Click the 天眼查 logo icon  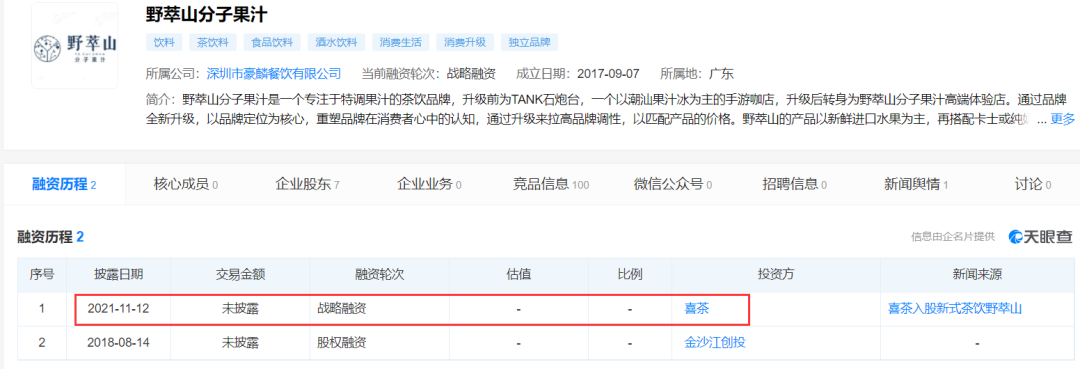click(1040, 237)
